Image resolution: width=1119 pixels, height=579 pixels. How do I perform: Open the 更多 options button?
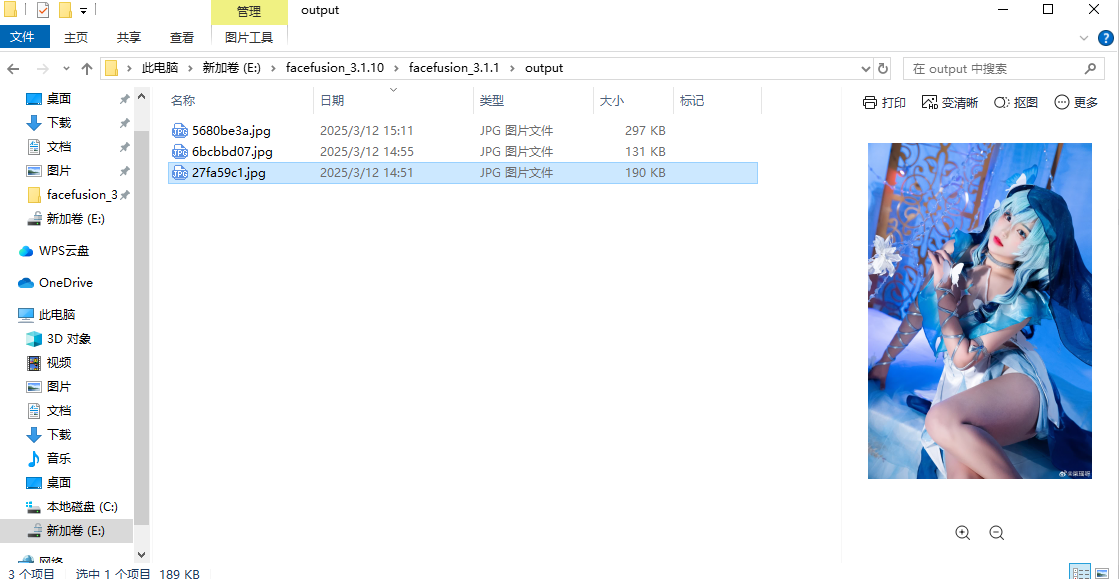point(1076,103)
